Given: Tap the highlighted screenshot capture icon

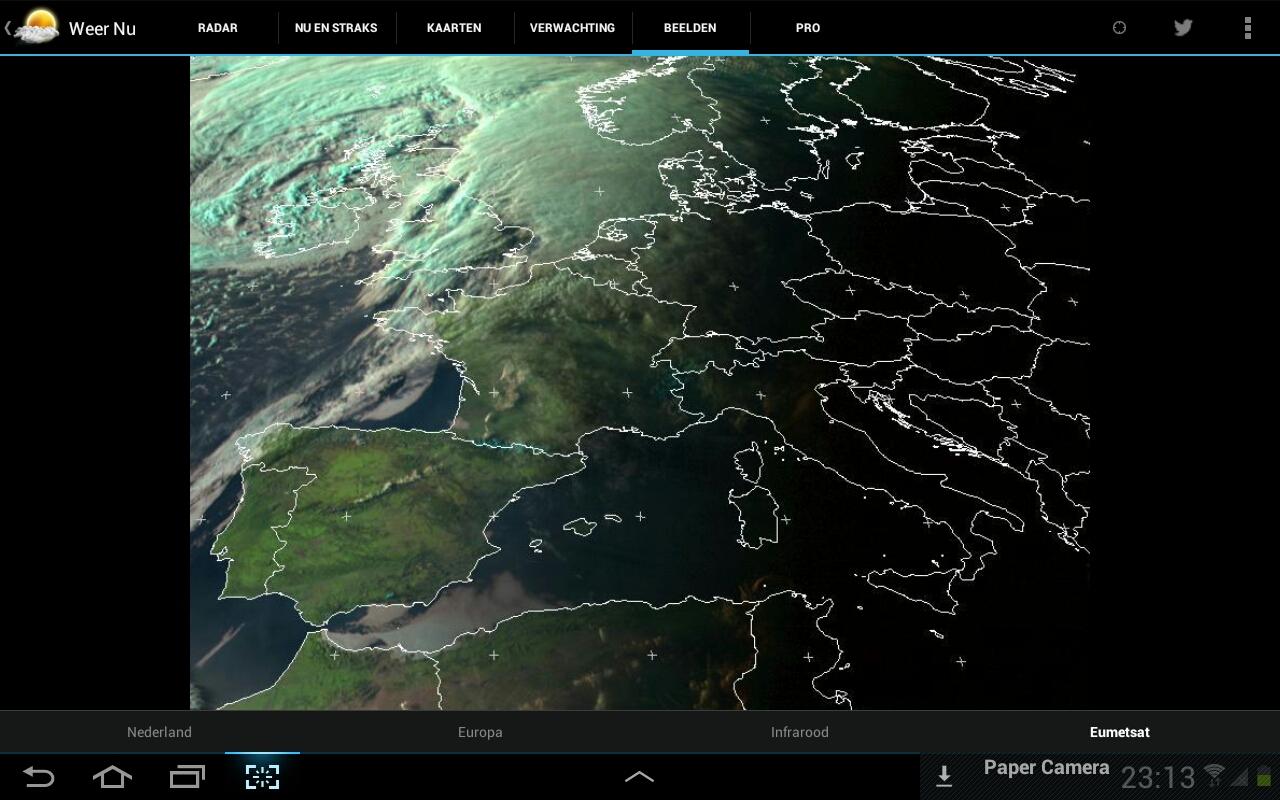Looking at the screenshot, I should click(x=262, y=777).
